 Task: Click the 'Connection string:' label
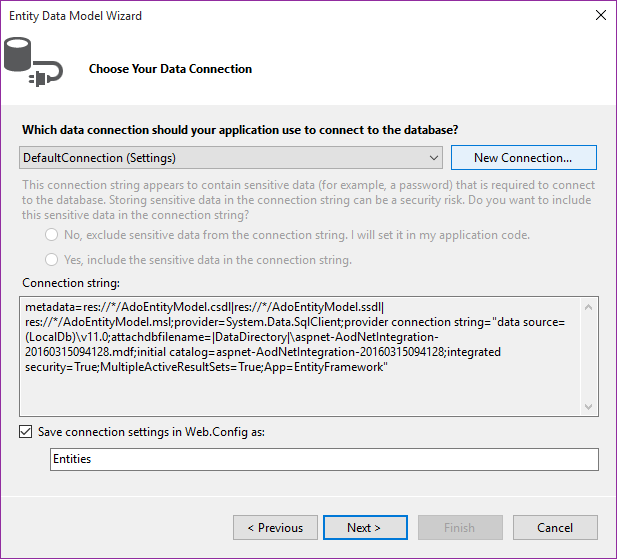pyautogui.click(x=71, y=284)
